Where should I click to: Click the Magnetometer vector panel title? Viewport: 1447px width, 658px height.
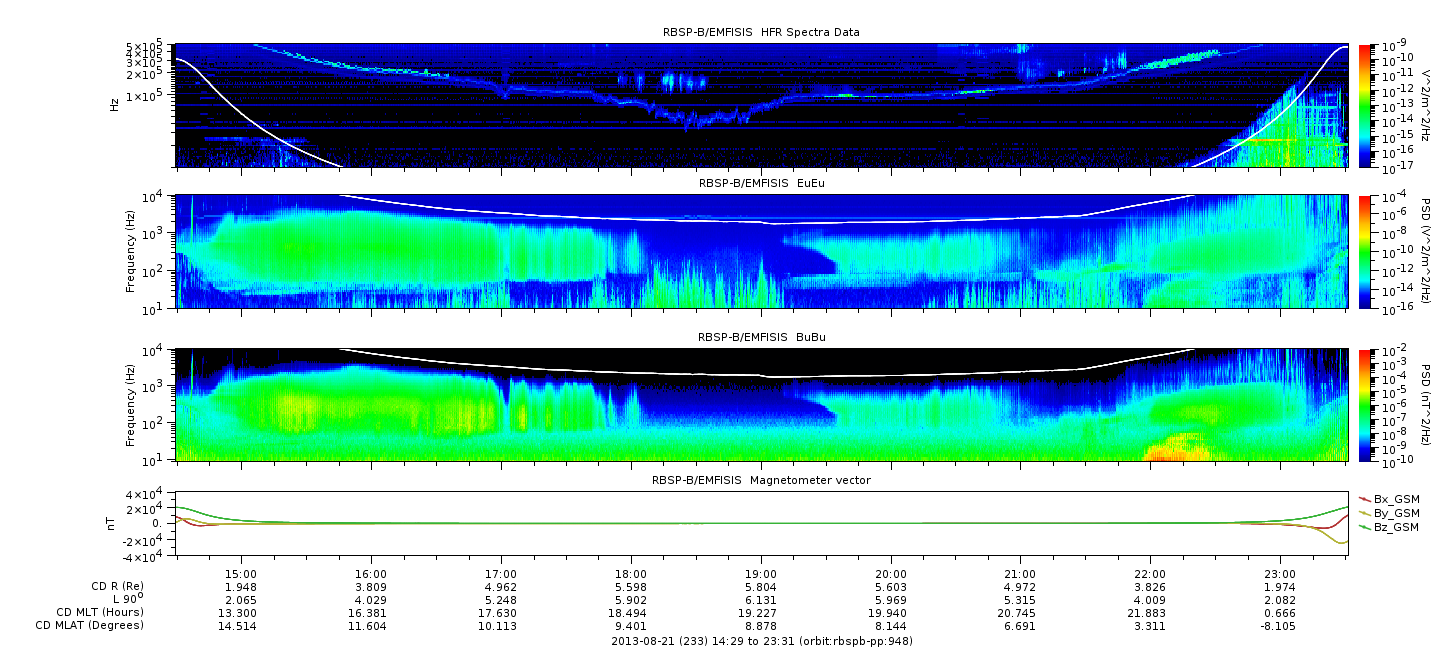(761, 480)
